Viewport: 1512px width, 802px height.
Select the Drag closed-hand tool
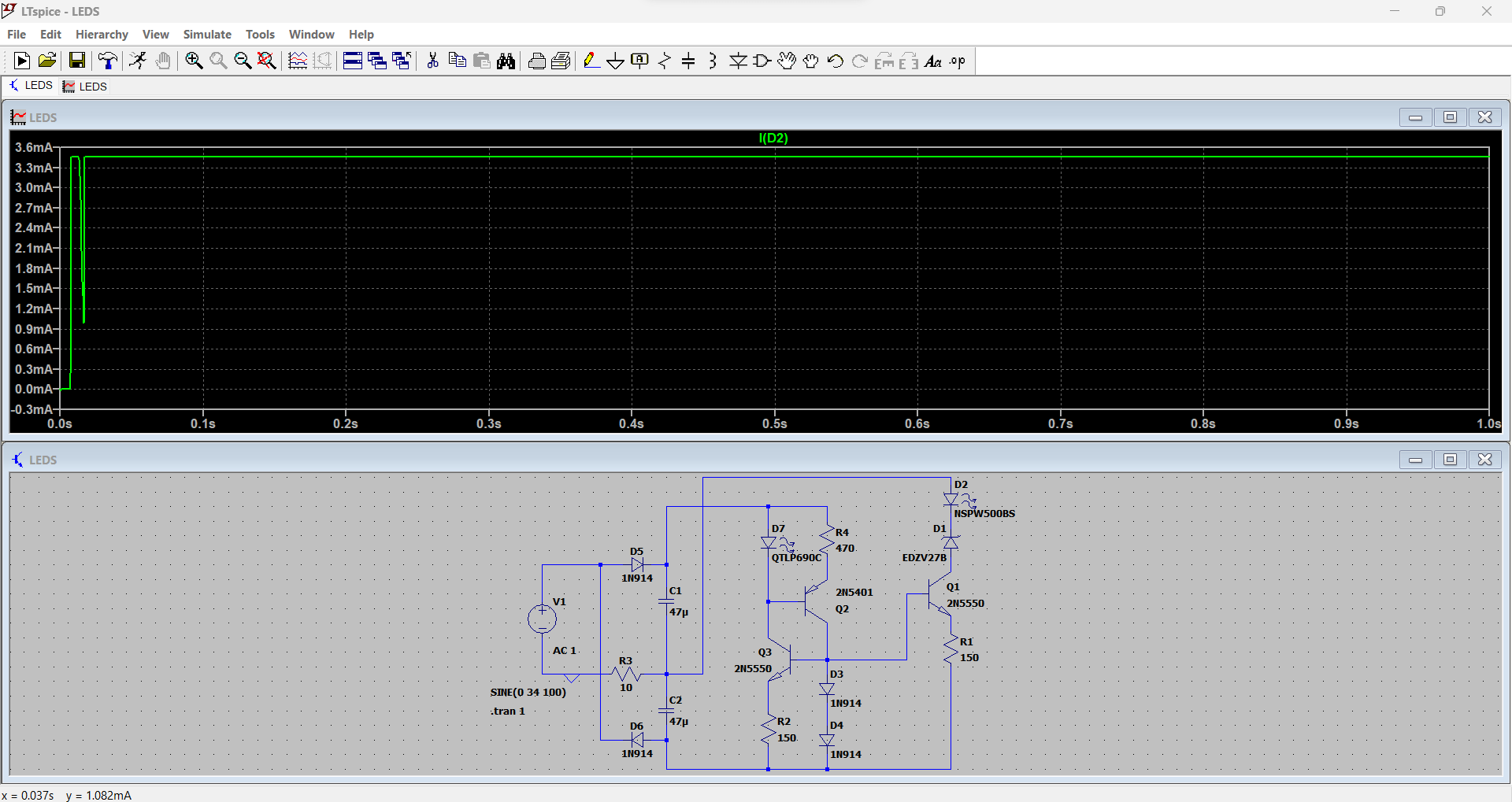coord(811,61)
